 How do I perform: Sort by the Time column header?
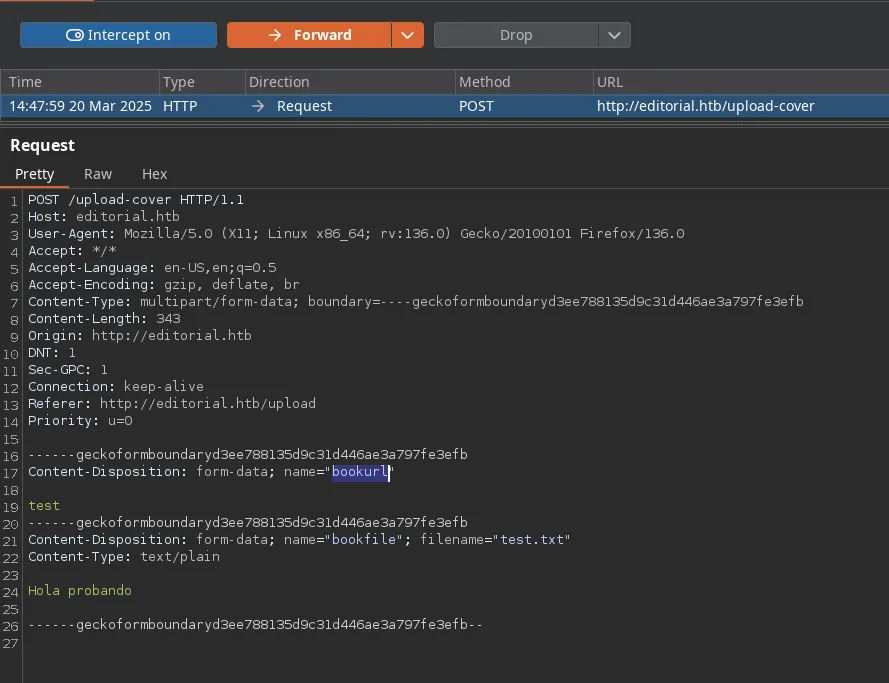point(26,82)
